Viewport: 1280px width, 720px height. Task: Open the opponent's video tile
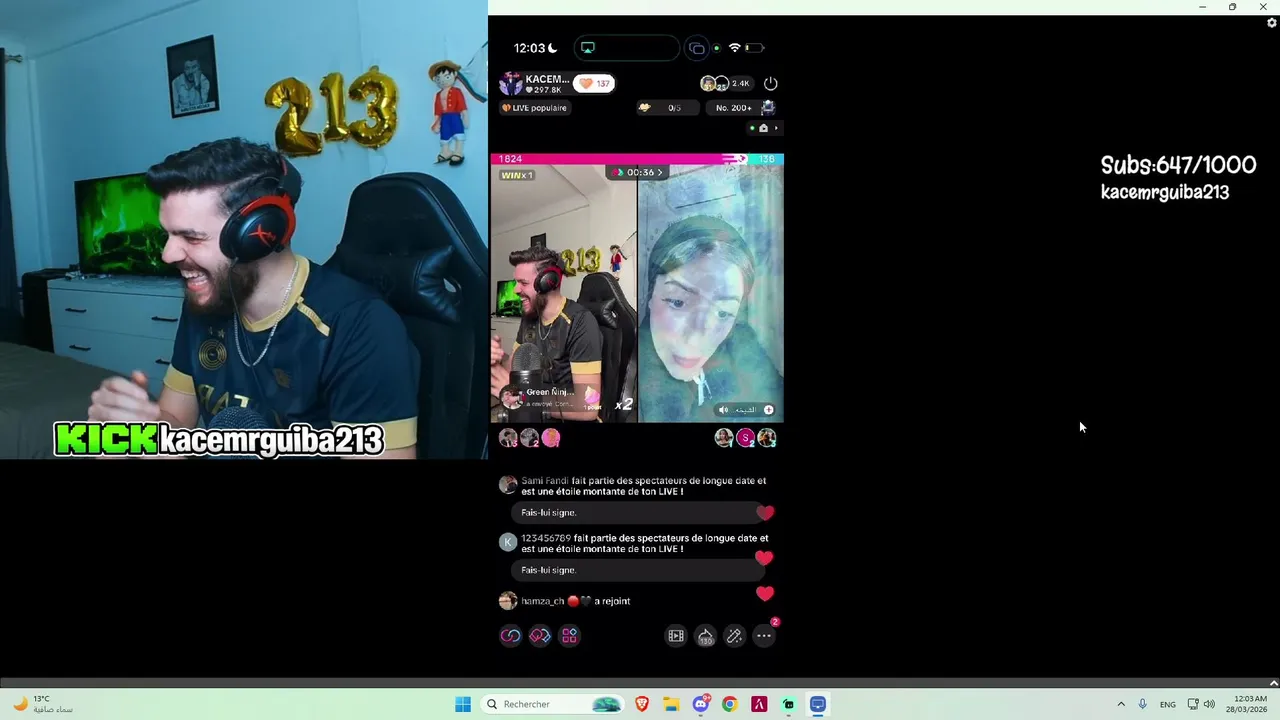coord(711,293)
